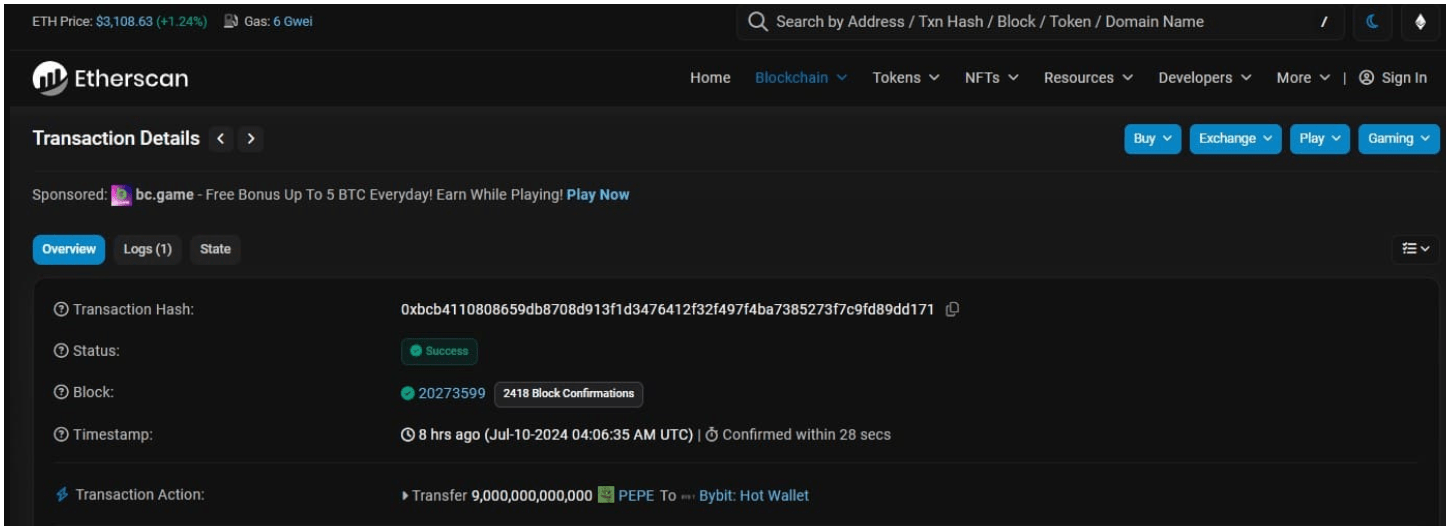The height and width of the screenshot is (530, 1450).
Task: Click the Success status badge
Action: (x=439, y=352)
